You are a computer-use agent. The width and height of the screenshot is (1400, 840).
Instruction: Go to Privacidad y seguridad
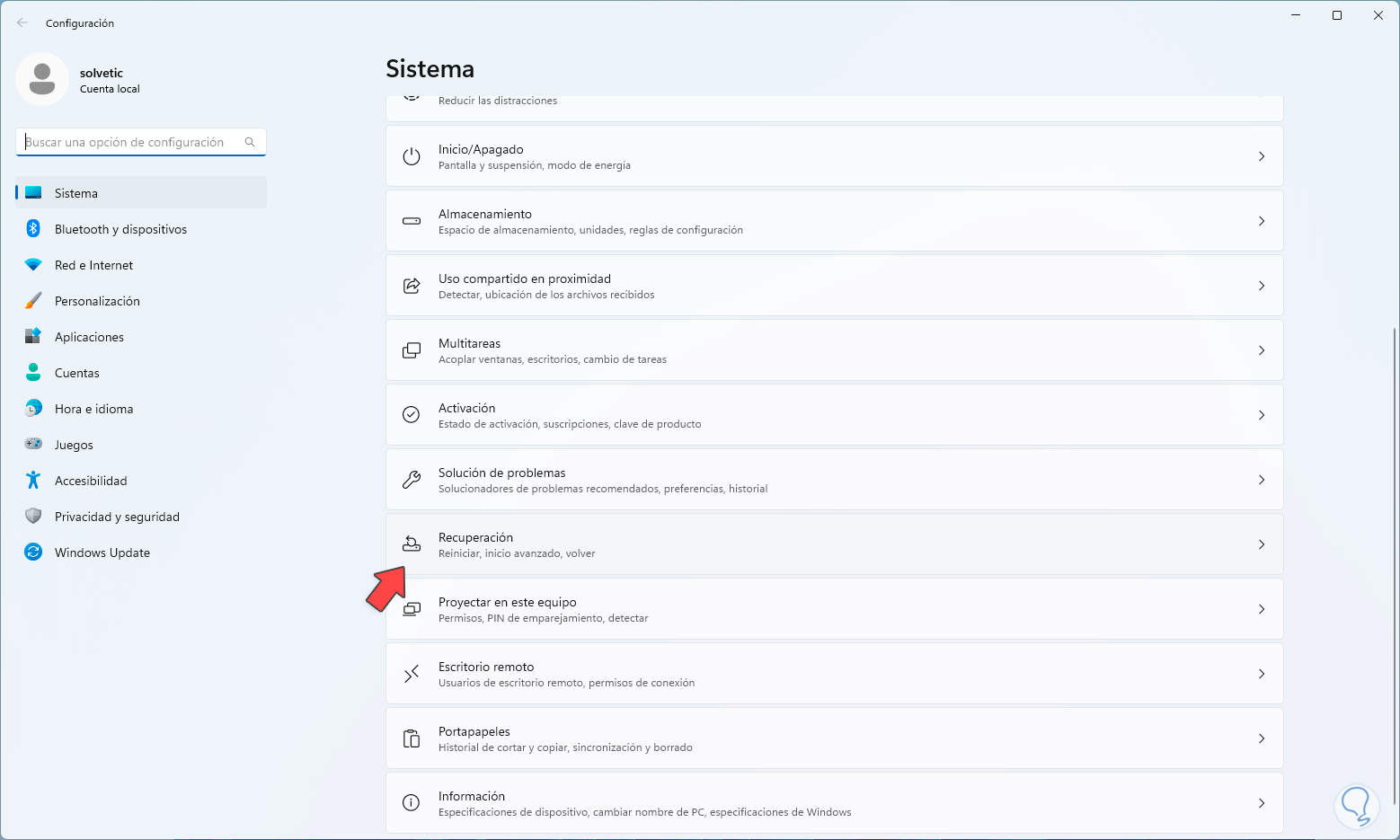117,517
